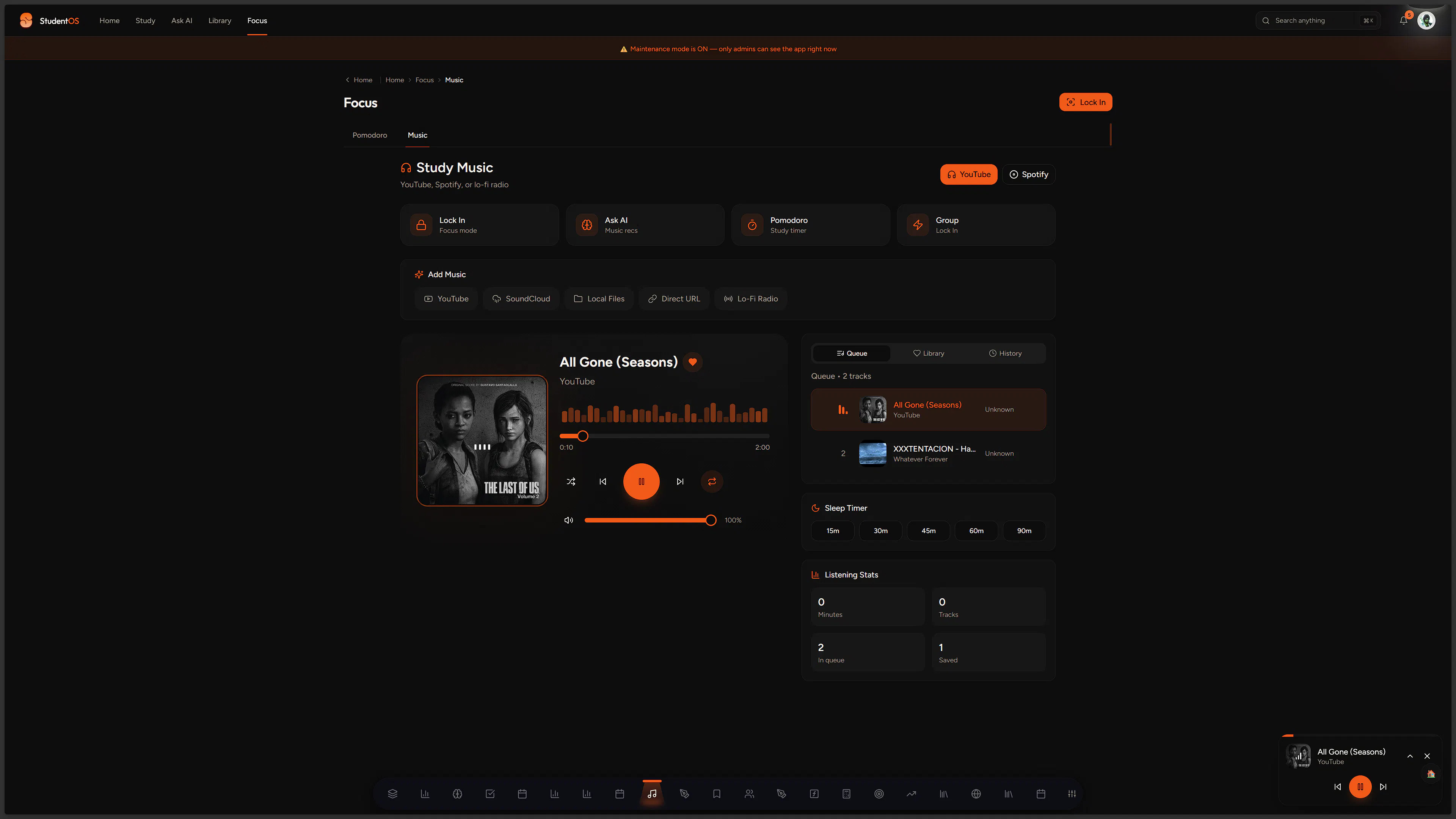Go to next track in mini player

click(1383, 787)
